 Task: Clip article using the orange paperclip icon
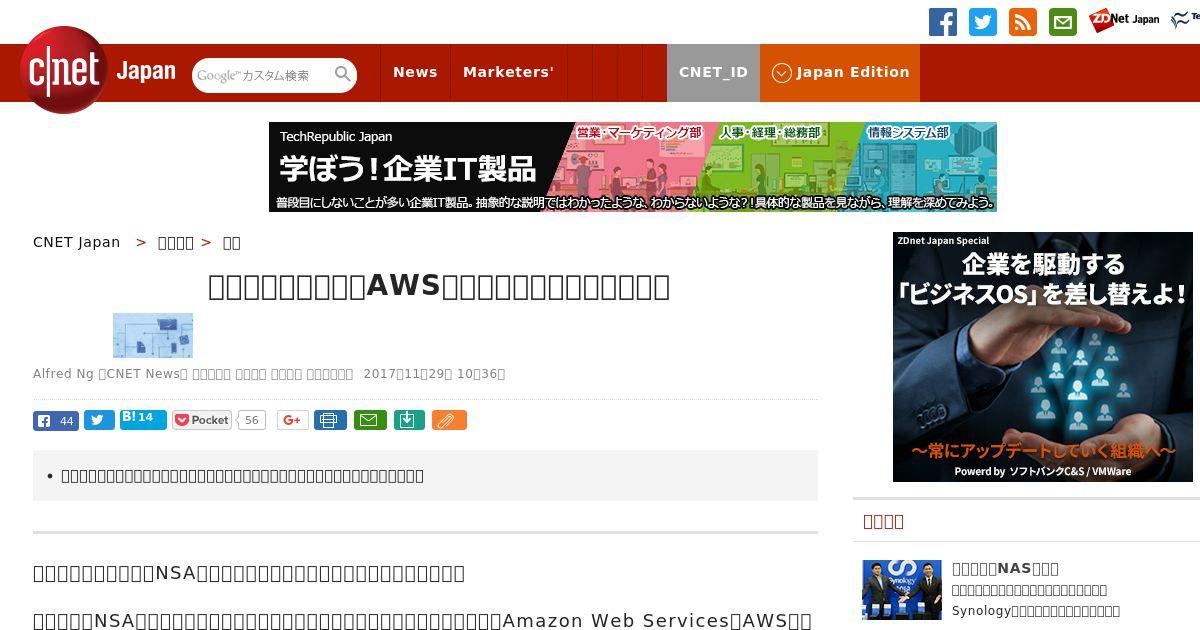pos(449,420)
